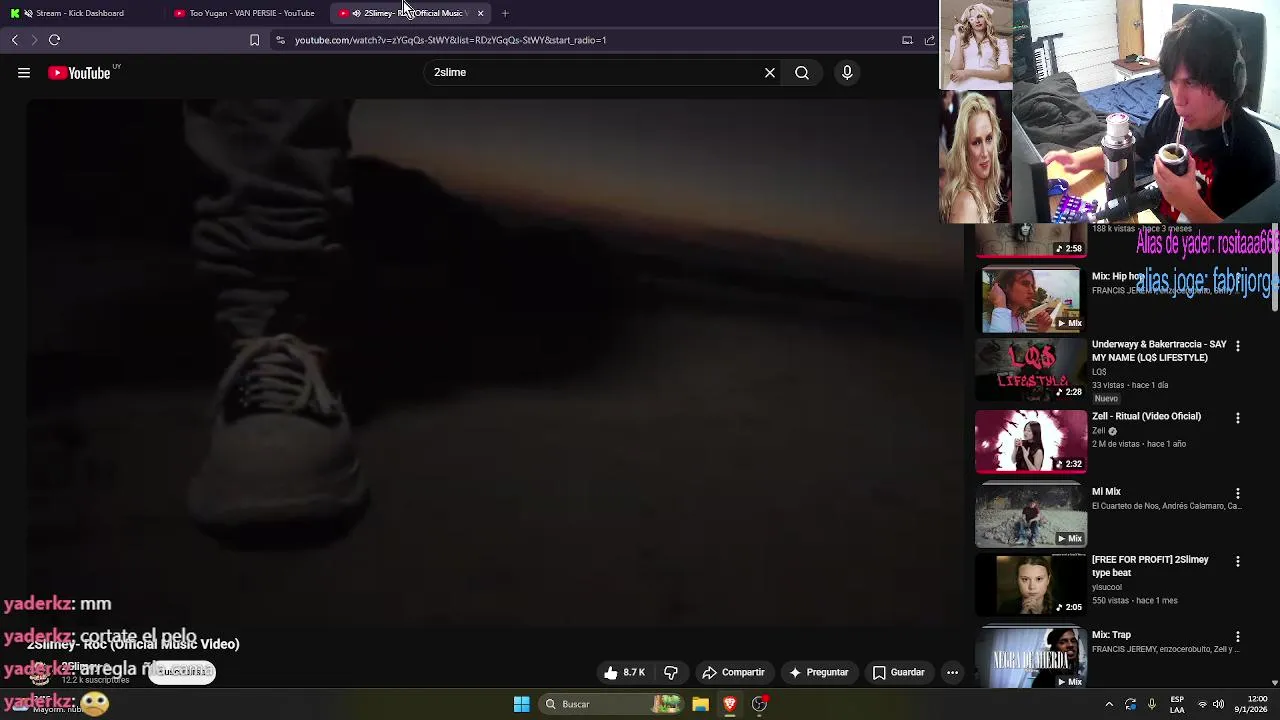1280x720 pixels.
Task: Open OBS Studio from the taskbar
Action: tap(759, 704)
